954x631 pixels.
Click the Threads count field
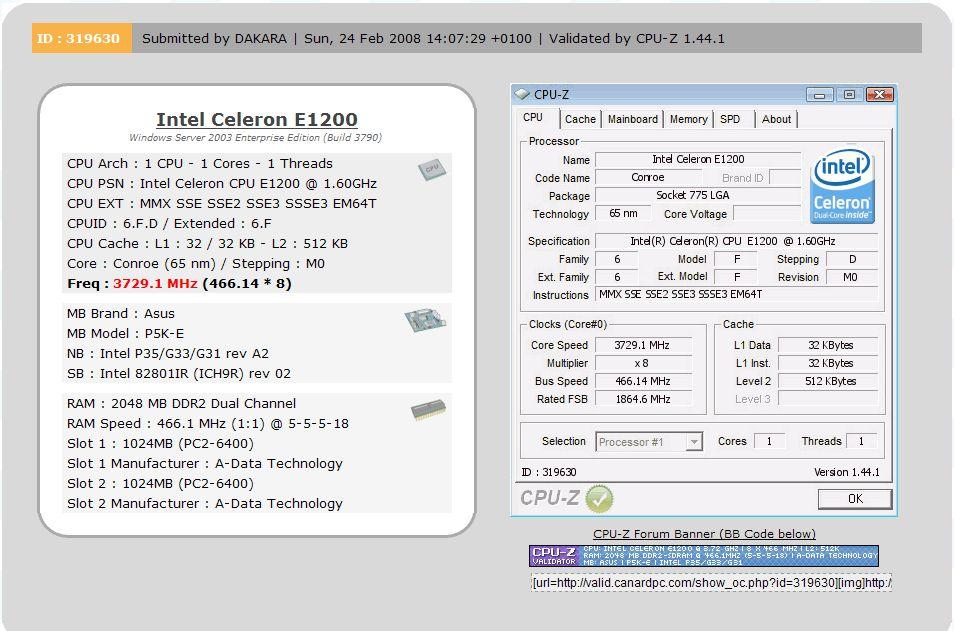pyautogui.click(x=861, y=441)
